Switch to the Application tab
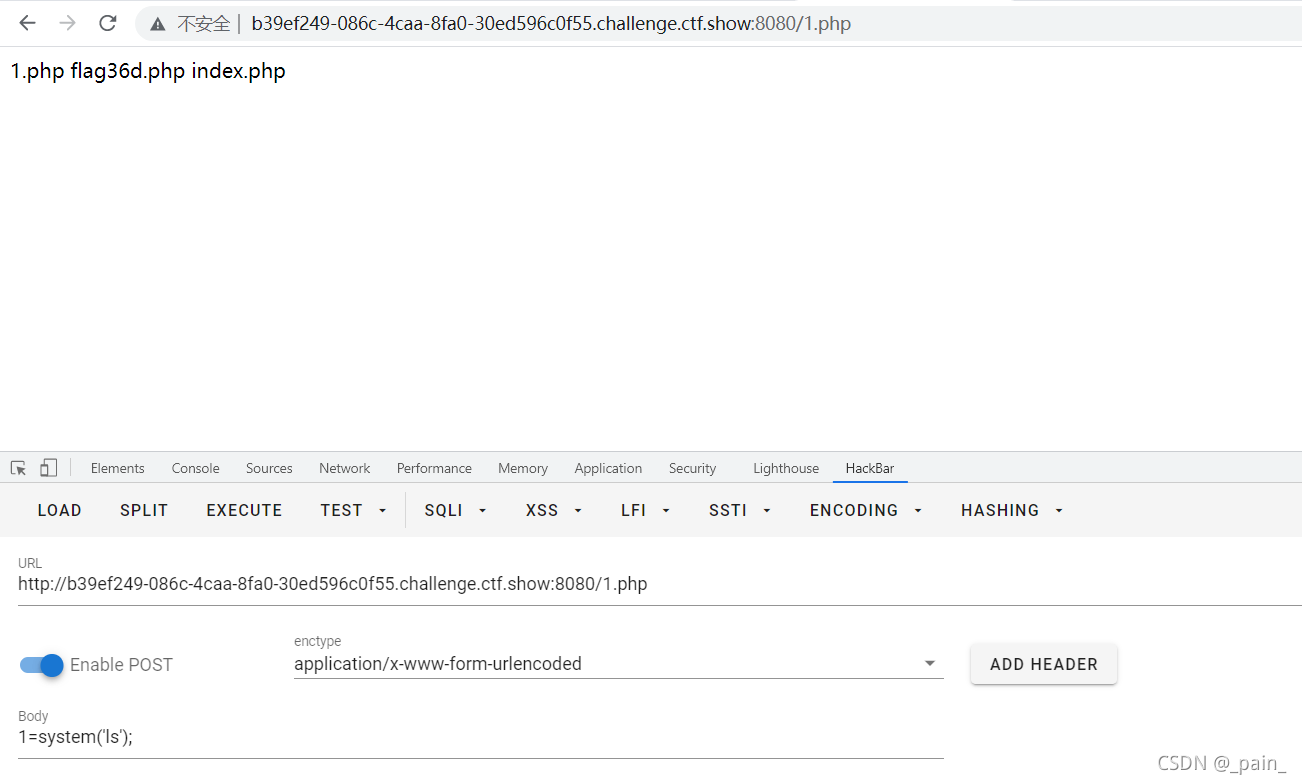The image size is (1302, 784). (608, 468)
